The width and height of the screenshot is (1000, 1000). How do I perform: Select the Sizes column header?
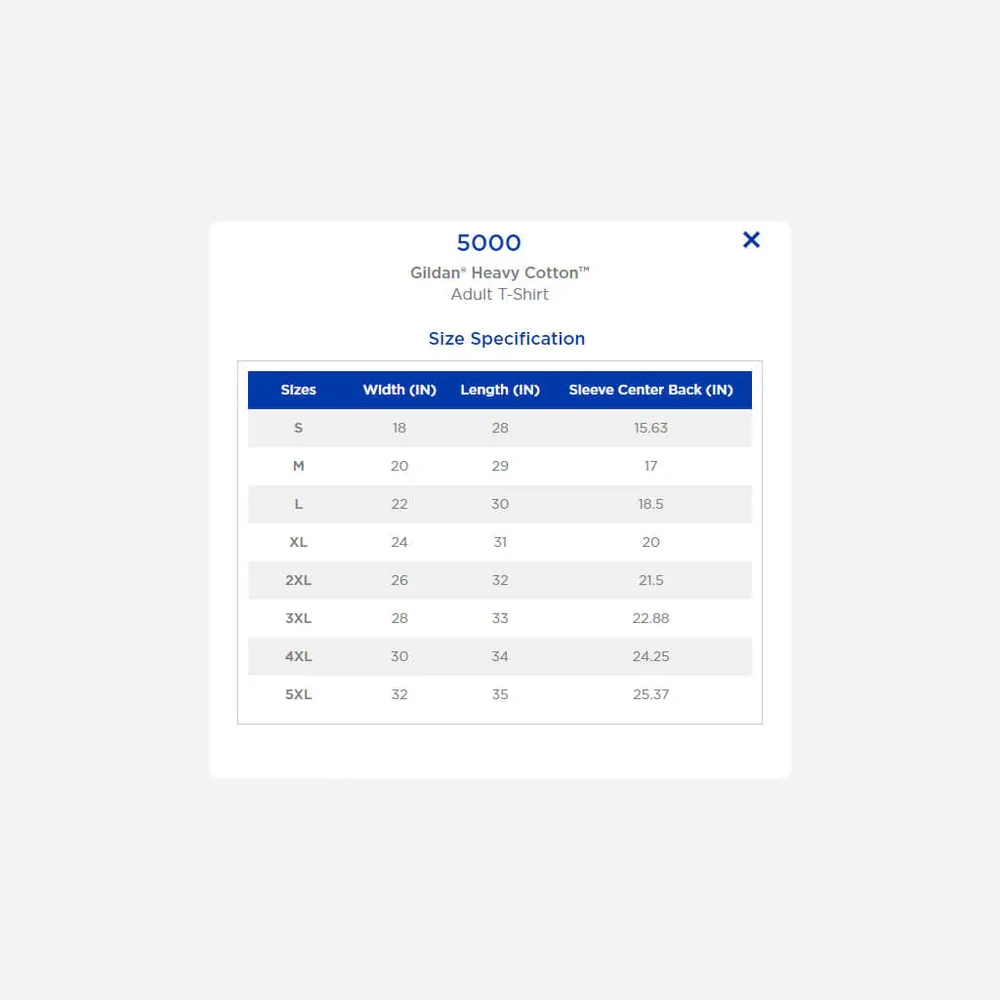pyautogui.click(x=298, y=390)
